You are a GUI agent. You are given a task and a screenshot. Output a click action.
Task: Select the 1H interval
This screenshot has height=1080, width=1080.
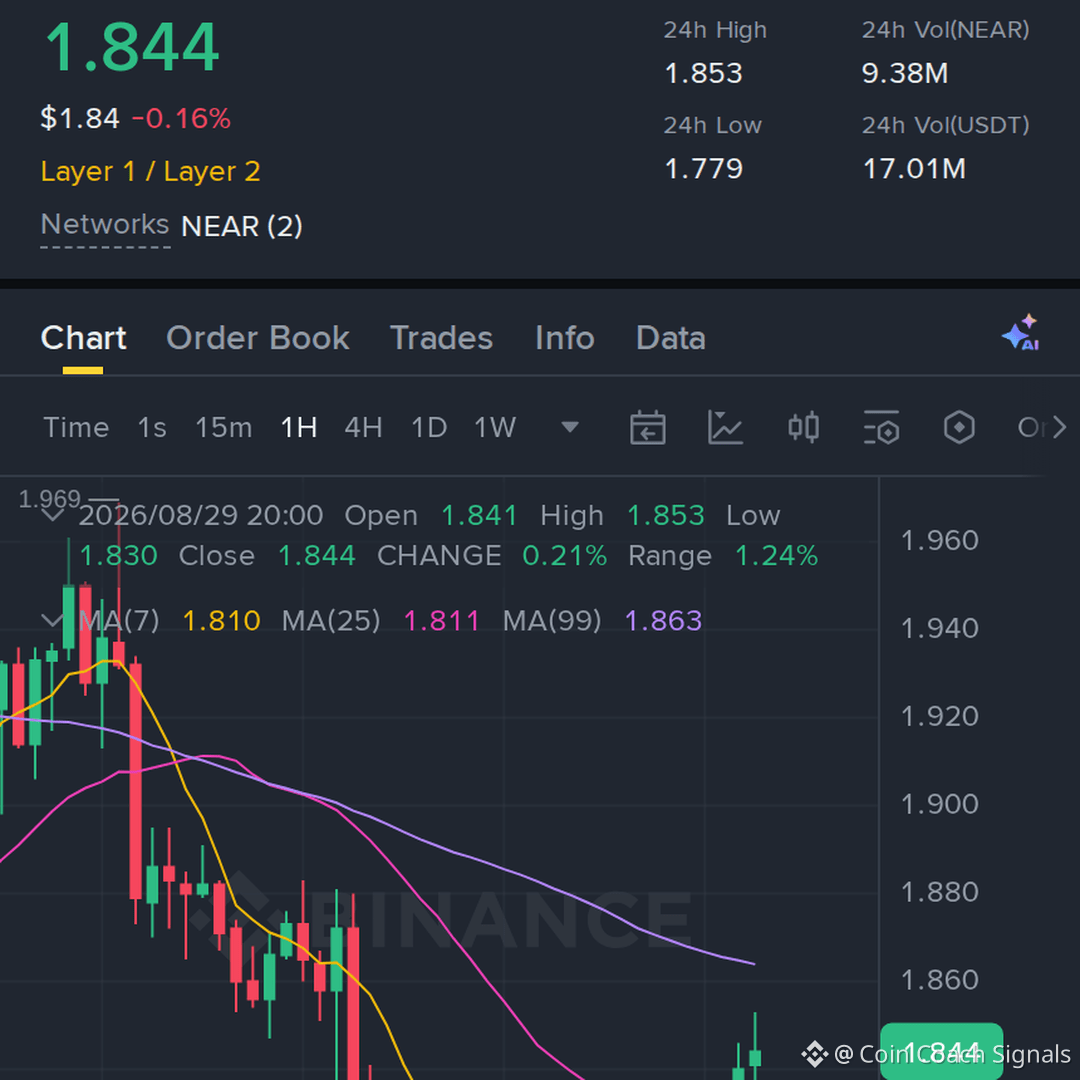click(299, 428)
